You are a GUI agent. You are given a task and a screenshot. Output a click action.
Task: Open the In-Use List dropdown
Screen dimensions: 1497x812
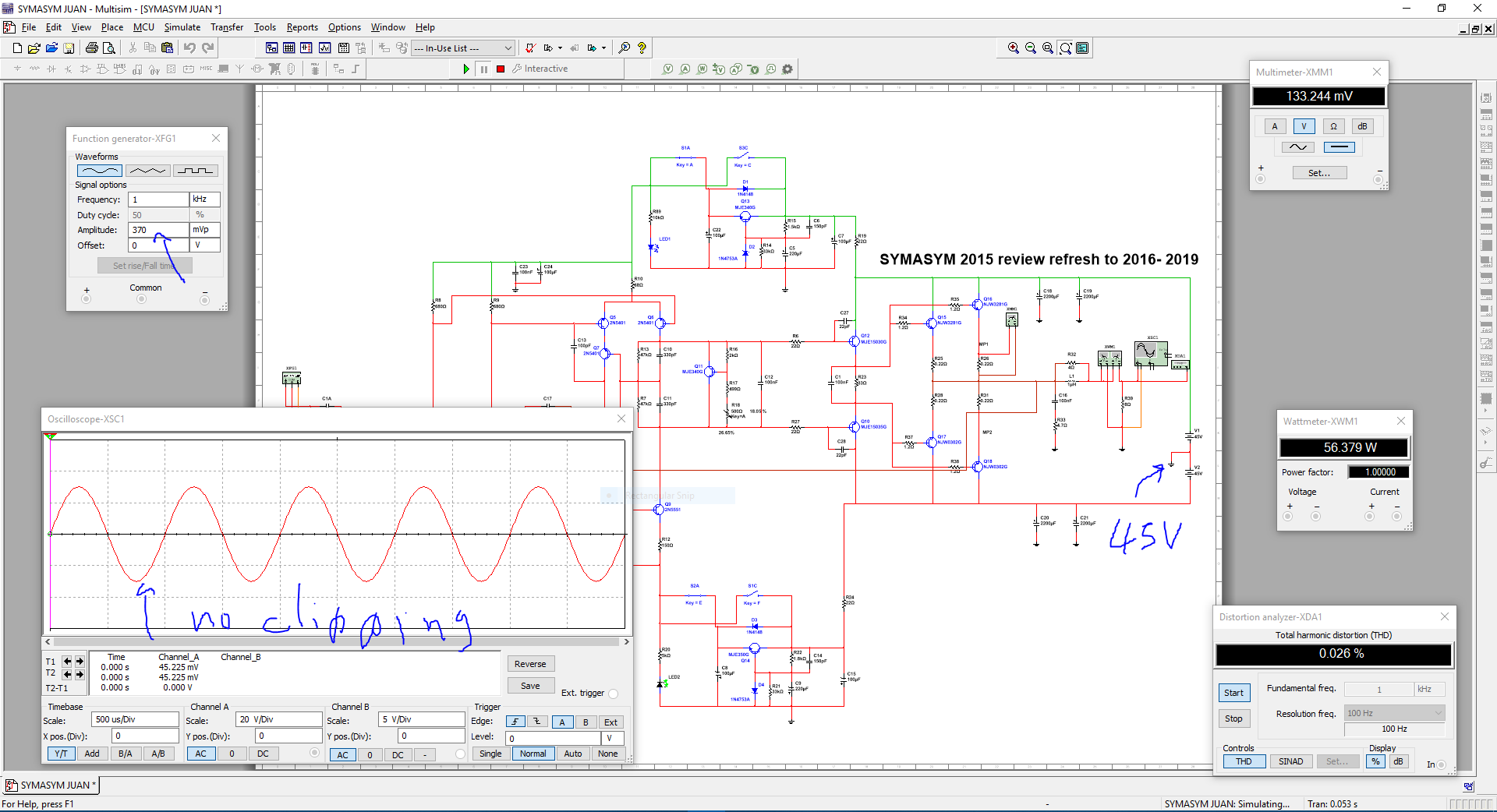(x=463, y=48)
